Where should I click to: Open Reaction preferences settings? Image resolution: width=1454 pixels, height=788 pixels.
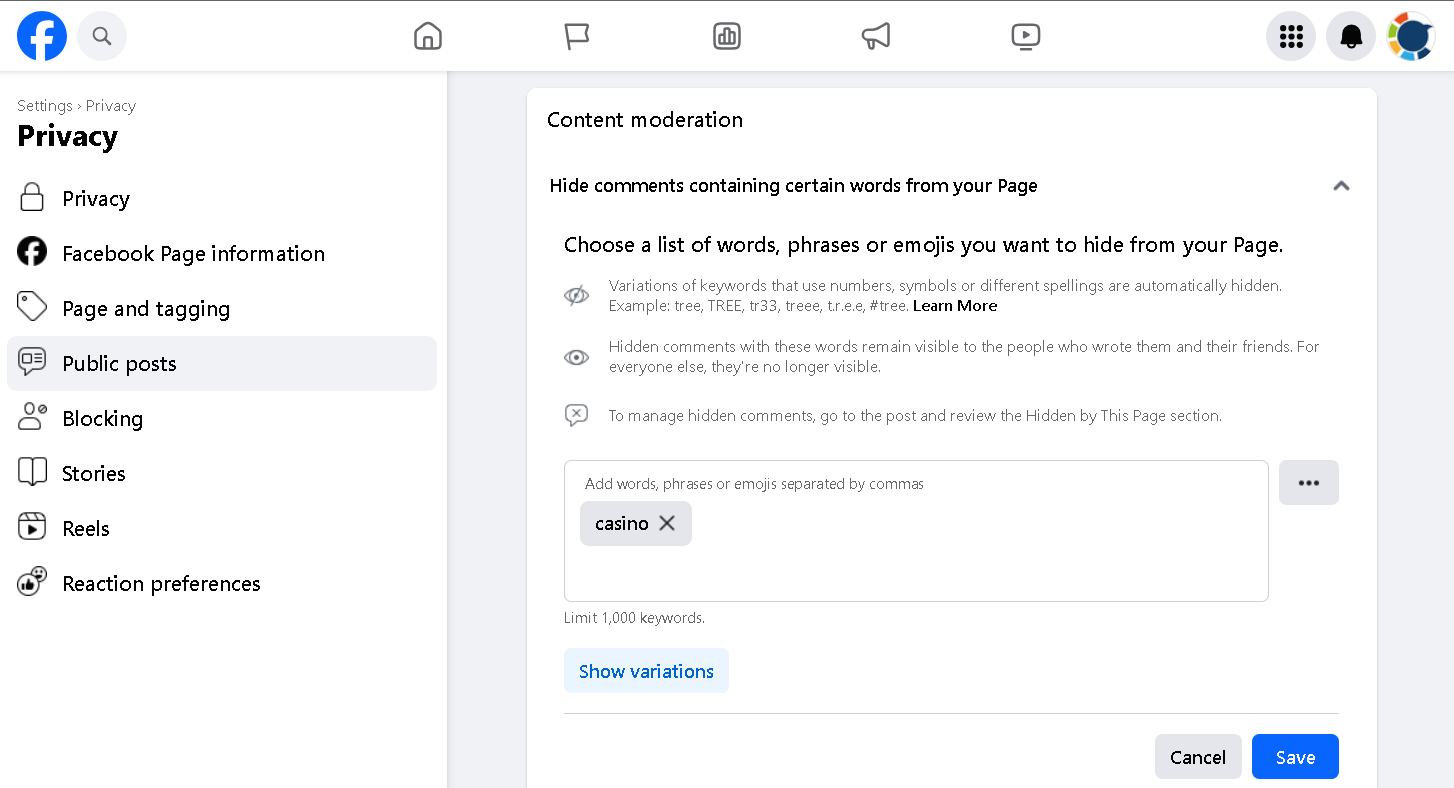161,583
